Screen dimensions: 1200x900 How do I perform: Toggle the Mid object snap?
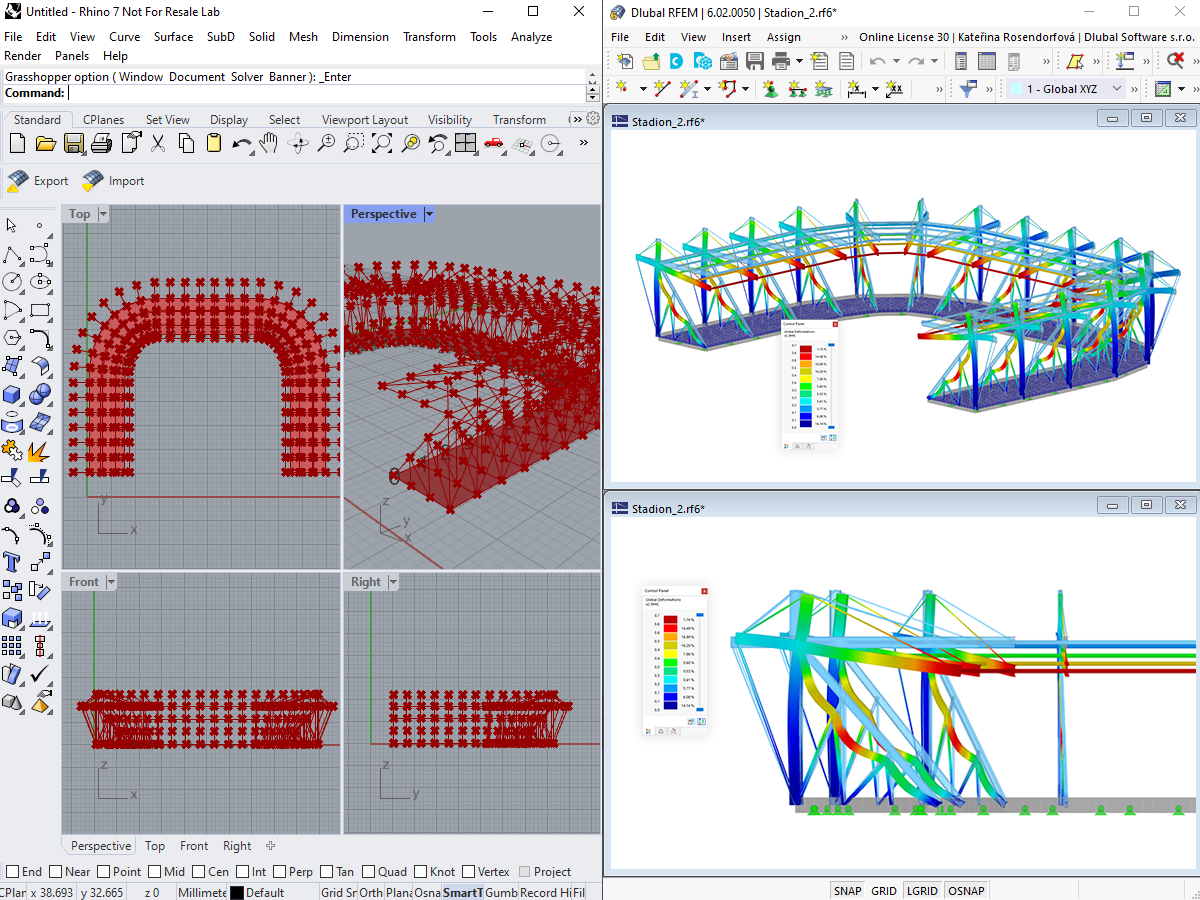pyautogui.click(x=156, y=871)
